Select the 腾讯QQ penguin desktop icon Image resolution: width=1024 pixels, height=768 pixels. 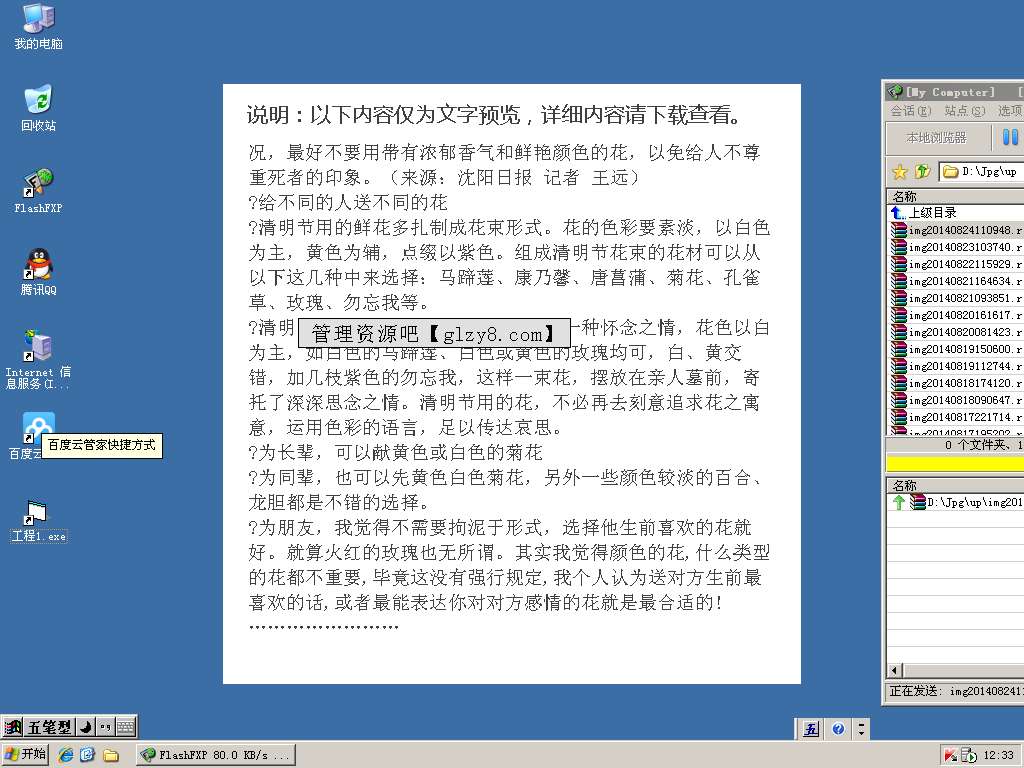click(x=38, y=272)
